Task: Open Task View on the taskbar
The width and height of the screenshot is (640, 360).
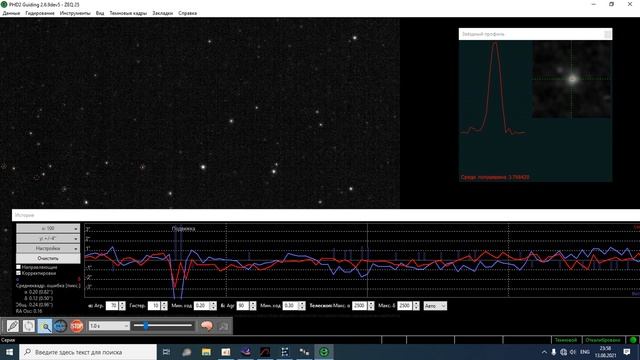Action: coord(166,352)
